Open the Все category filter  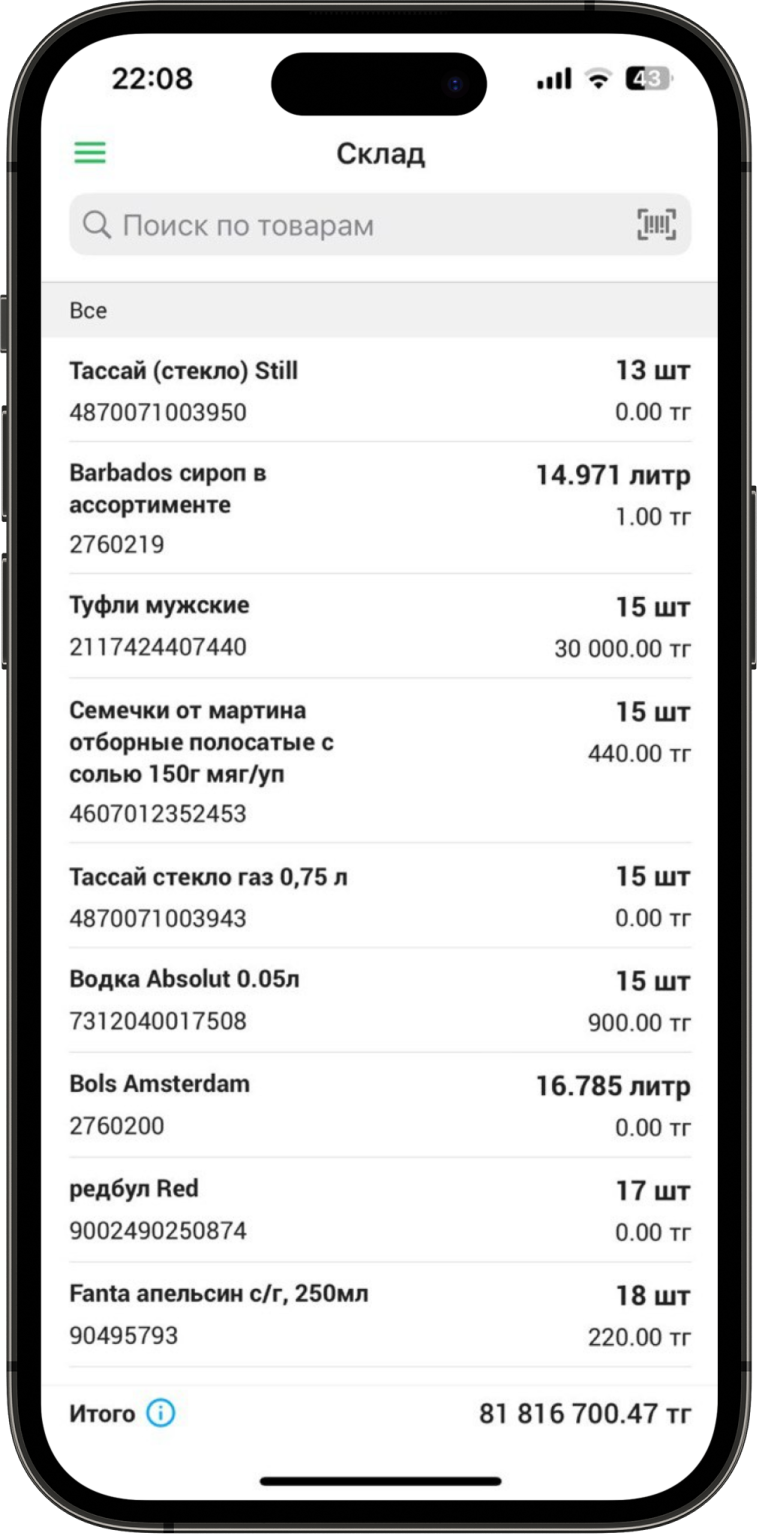[x=88, y=311]
